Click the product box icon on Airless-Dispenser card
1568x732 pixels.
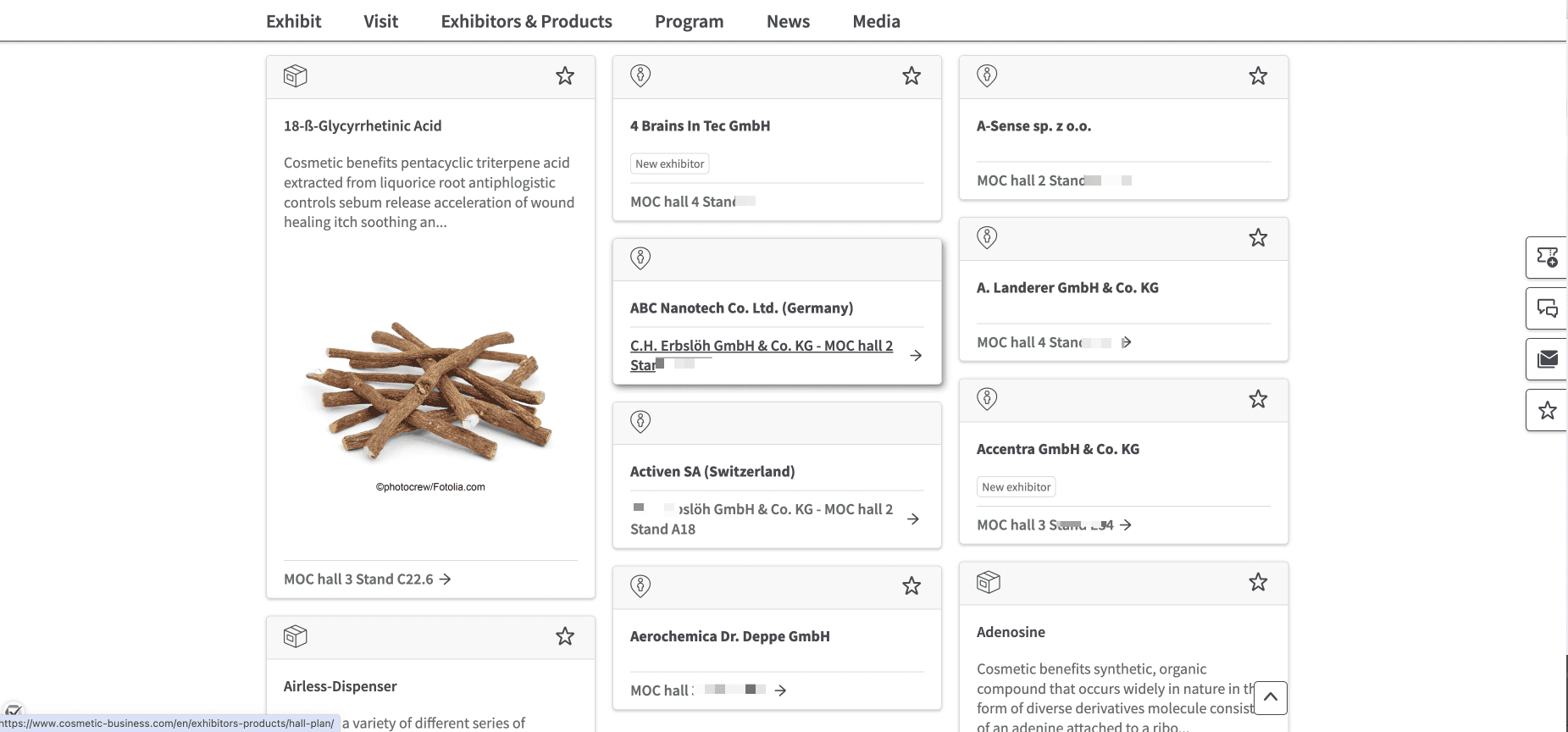point(295,636)
